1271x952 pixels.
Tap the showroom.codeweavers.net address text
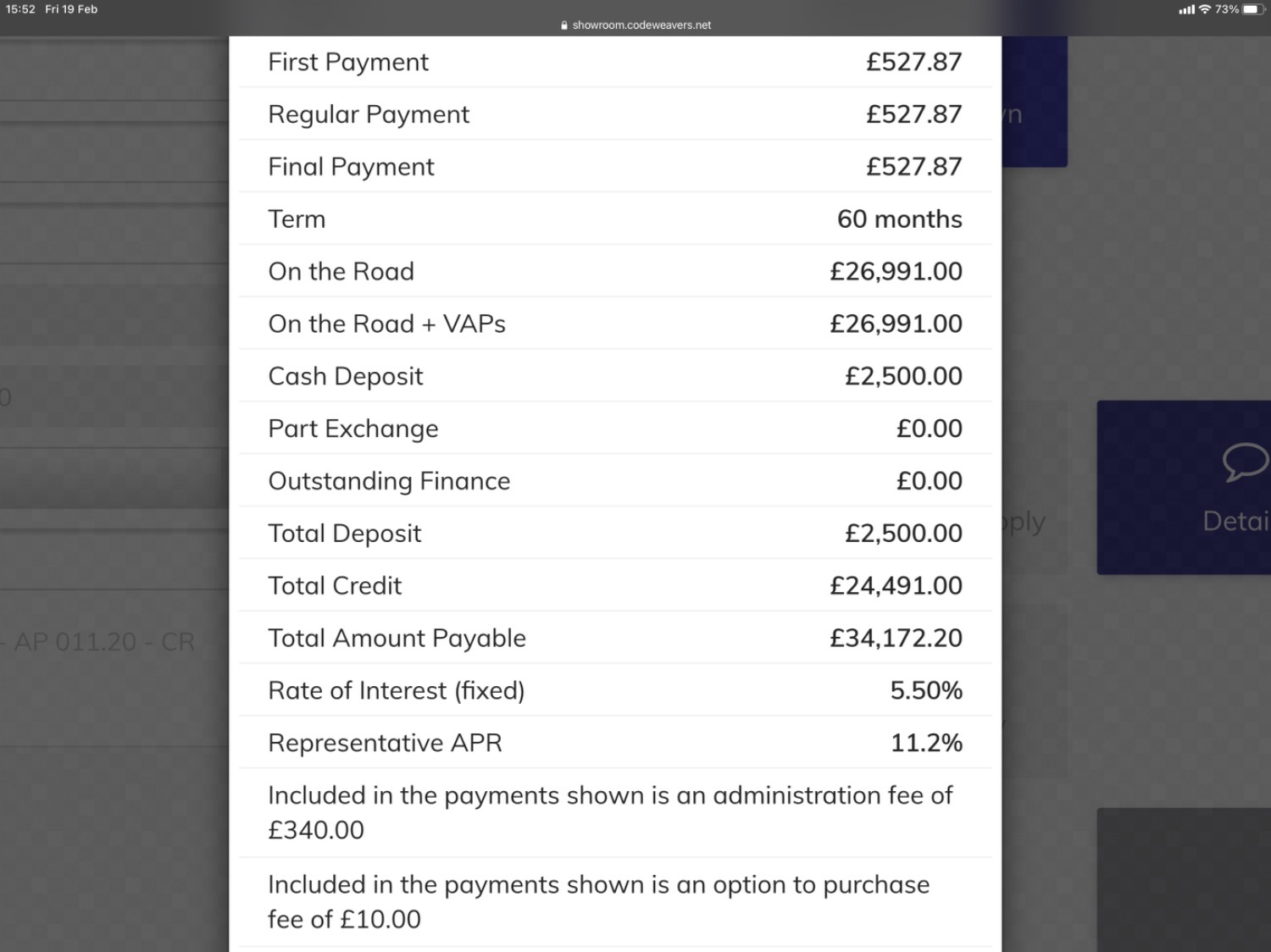click(641, 25)
